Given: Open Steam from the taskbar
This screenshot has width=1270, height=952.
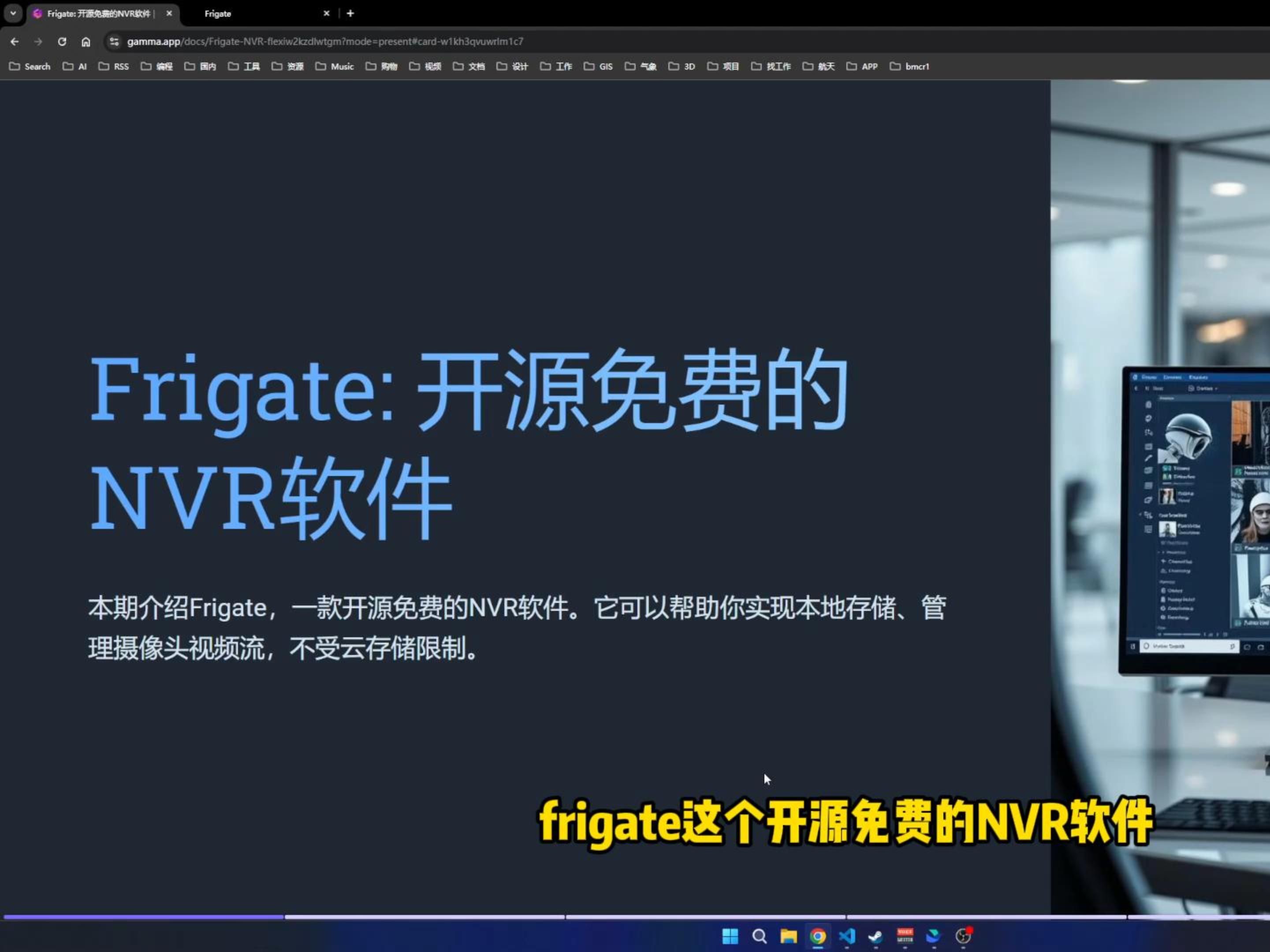Looking at the screenshot, I should point(875,937).
